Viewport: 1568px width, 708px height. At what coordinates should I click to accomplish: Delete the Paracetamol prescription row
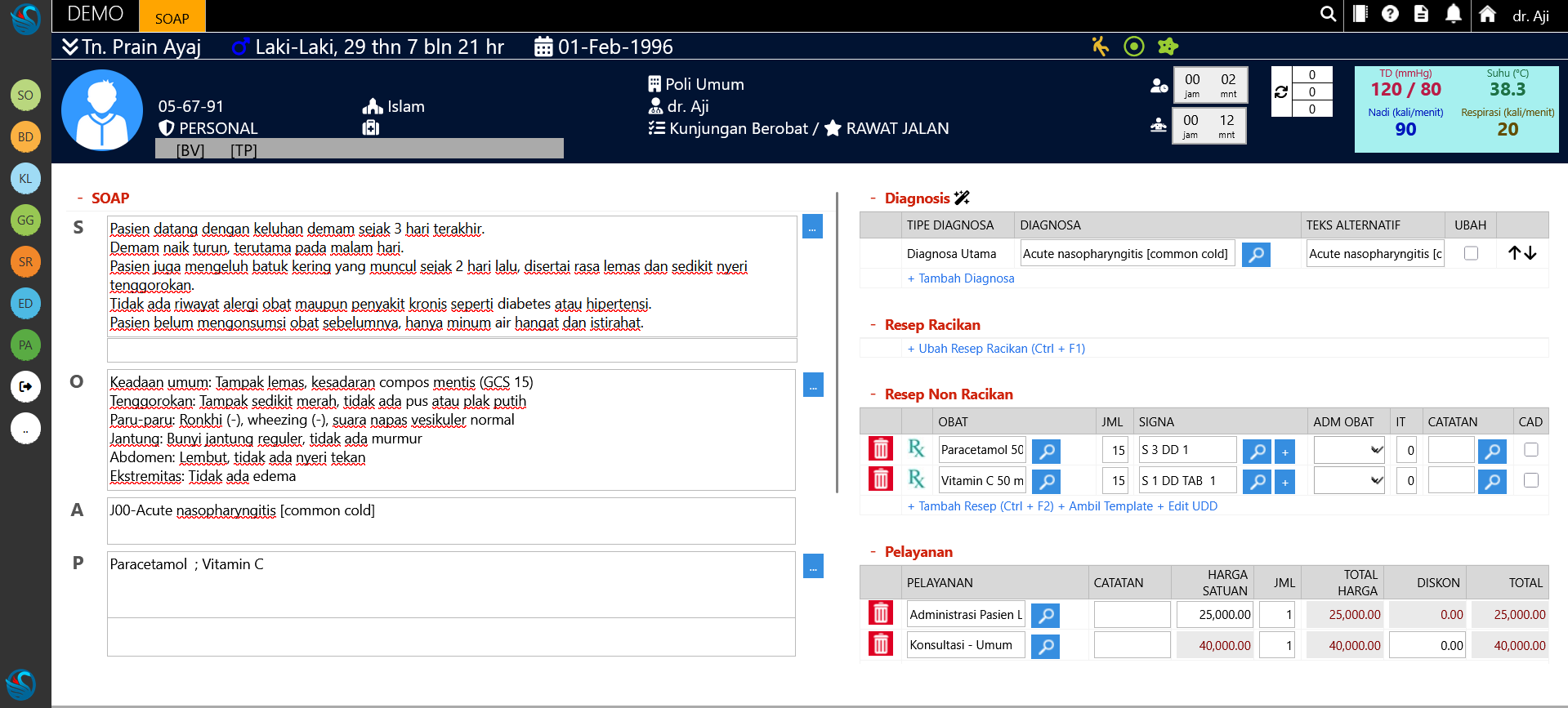coord(880,449)
